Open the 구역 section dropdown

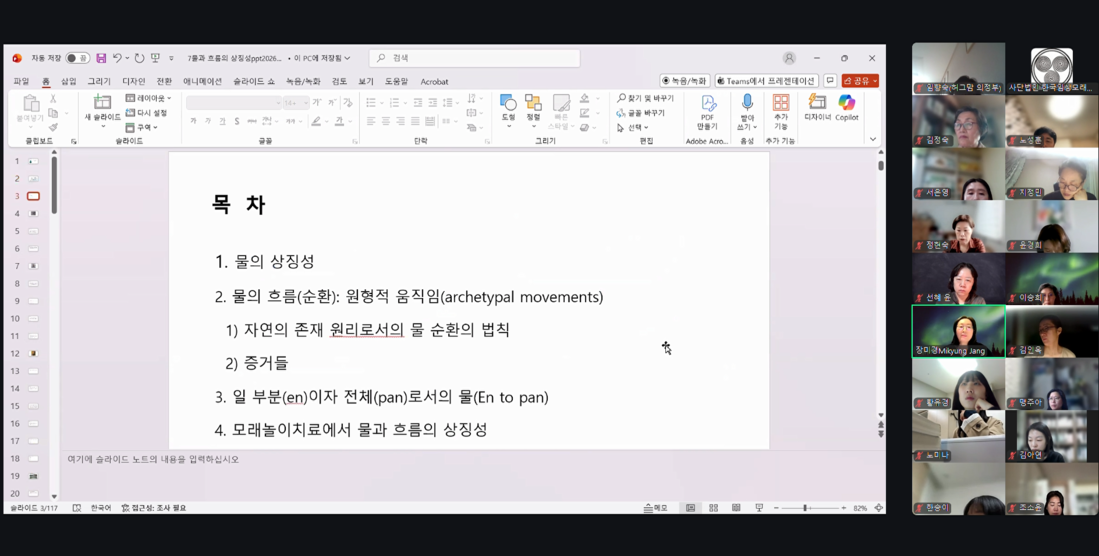[x=142, y=128]
